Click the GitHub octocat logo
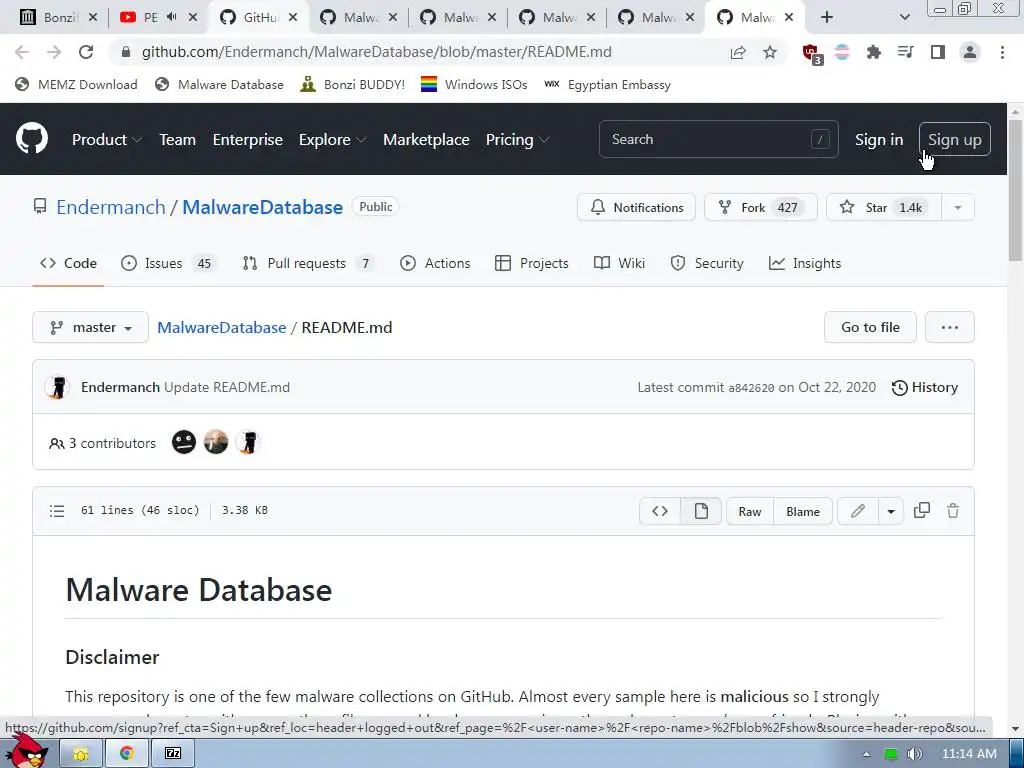1024x768 pixels. click(32, 138)
